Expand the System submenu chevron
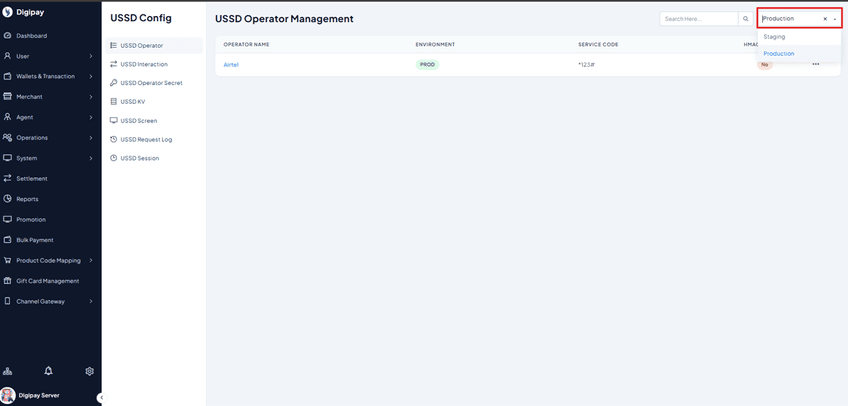 91,158
